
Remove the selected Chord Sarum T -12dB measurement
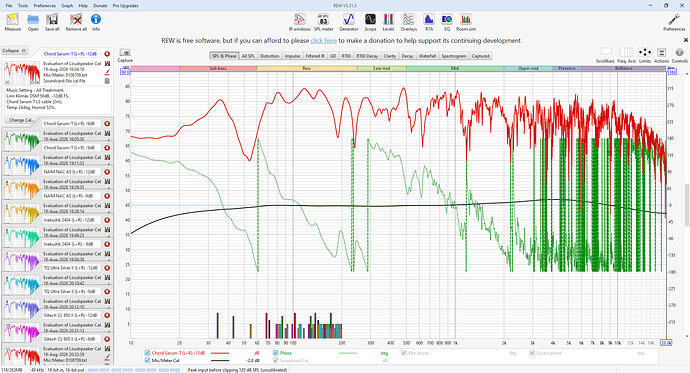click(107, 54)
